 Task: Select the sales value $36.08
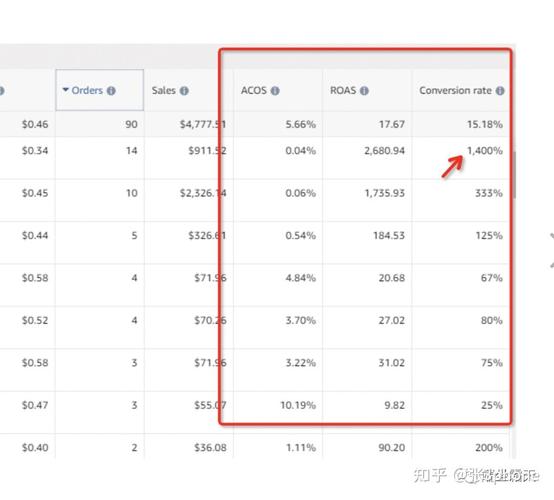(210, 448)
